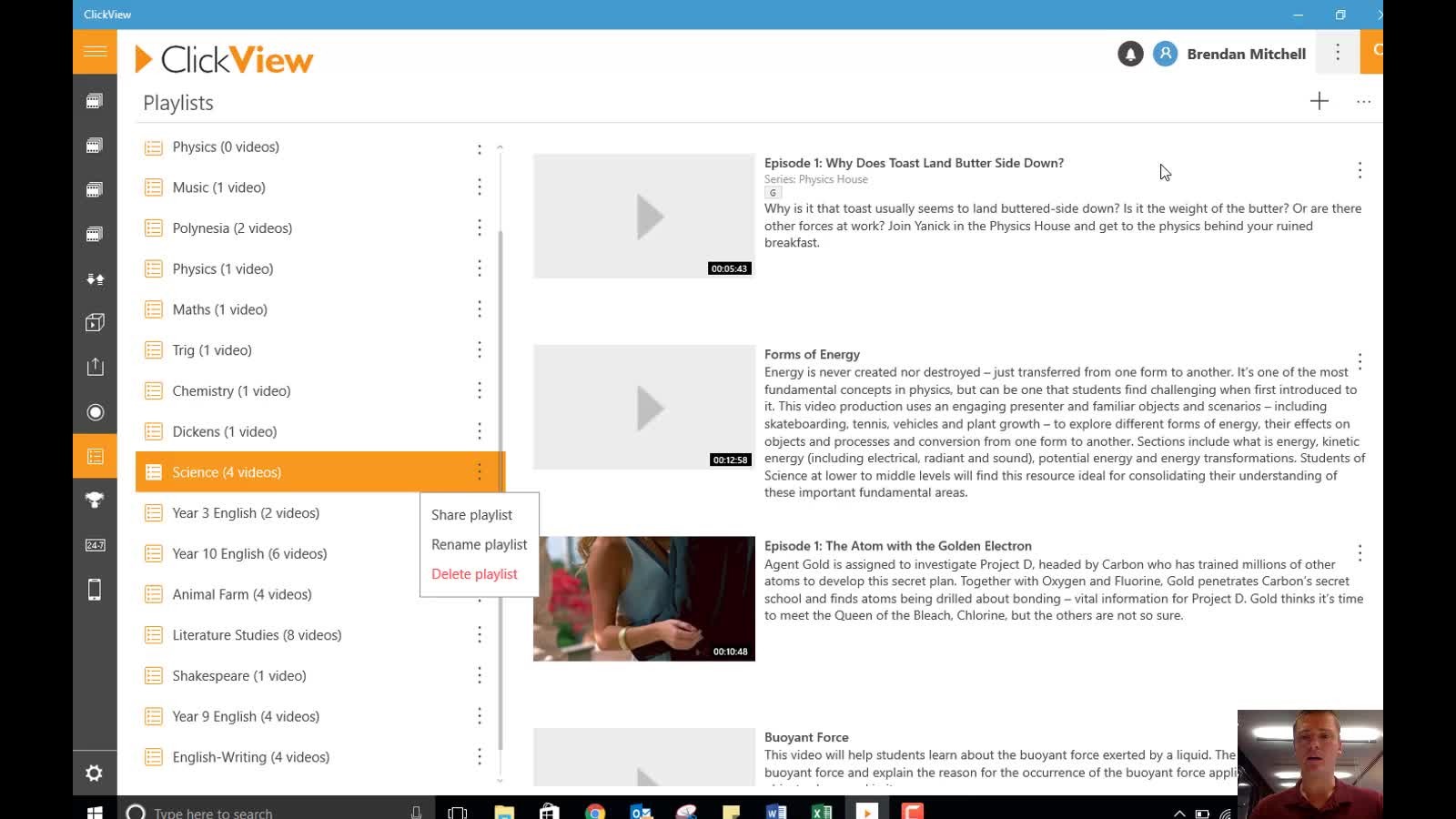1456x819 pixels.
Task: Open Settings via the gear icon
Action: point(95,773)
